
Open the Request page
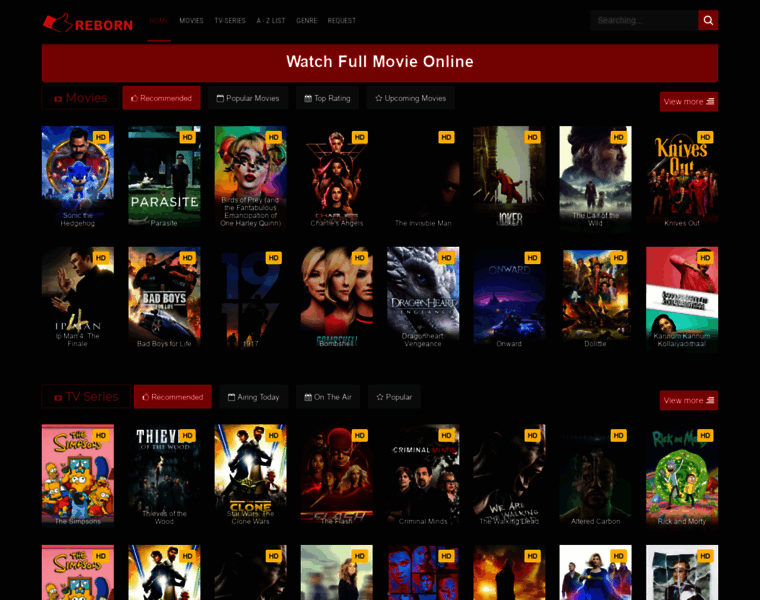(342, 21)
